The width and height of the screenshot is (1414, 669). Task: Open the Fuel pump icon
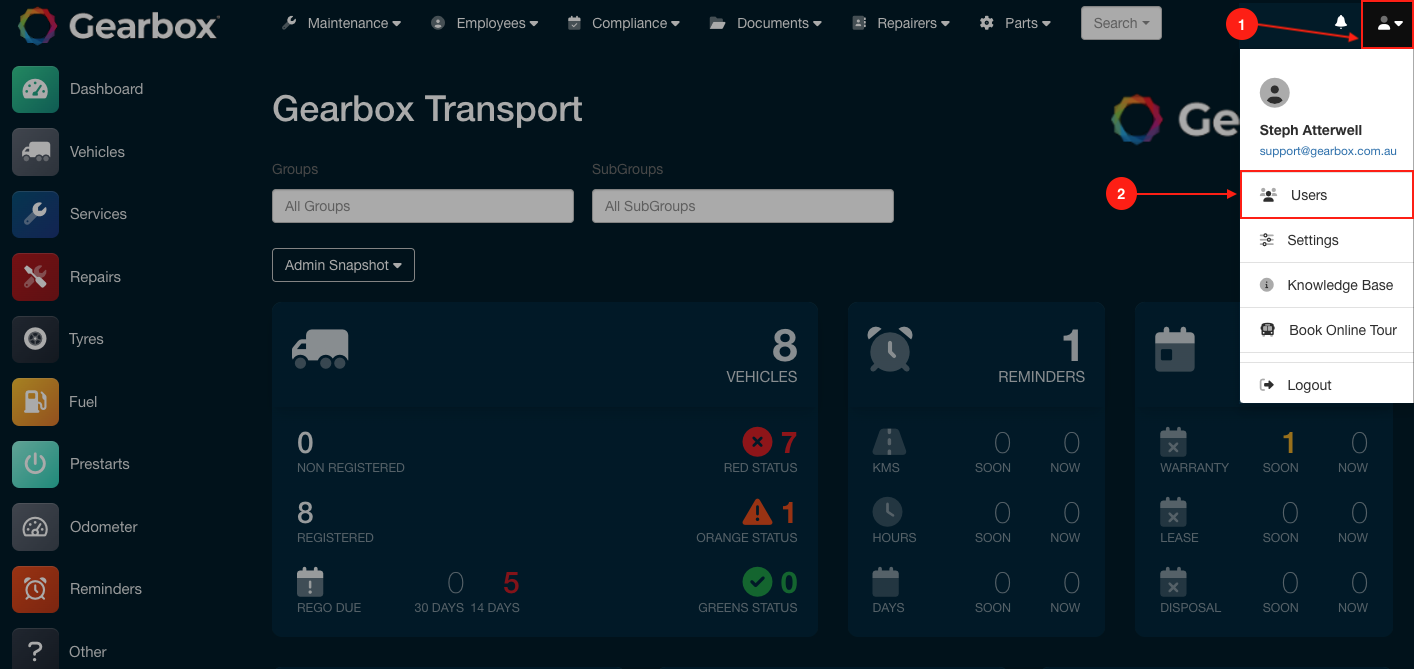(x=35, y=402)
